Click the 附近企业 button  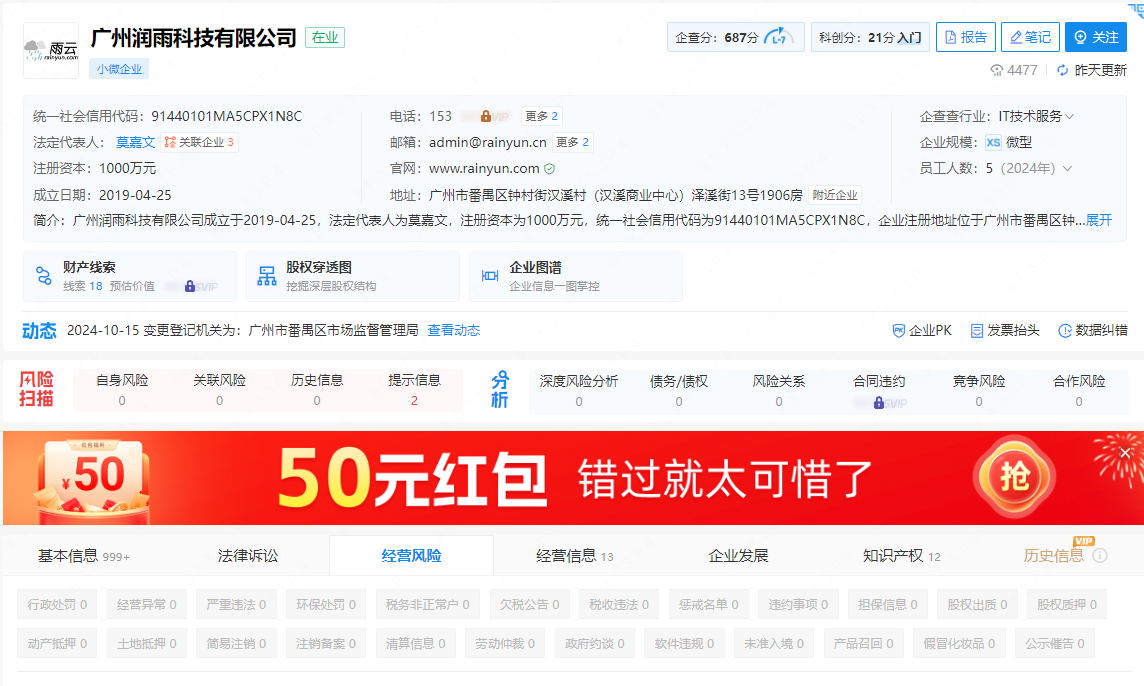tap(835, 195)
